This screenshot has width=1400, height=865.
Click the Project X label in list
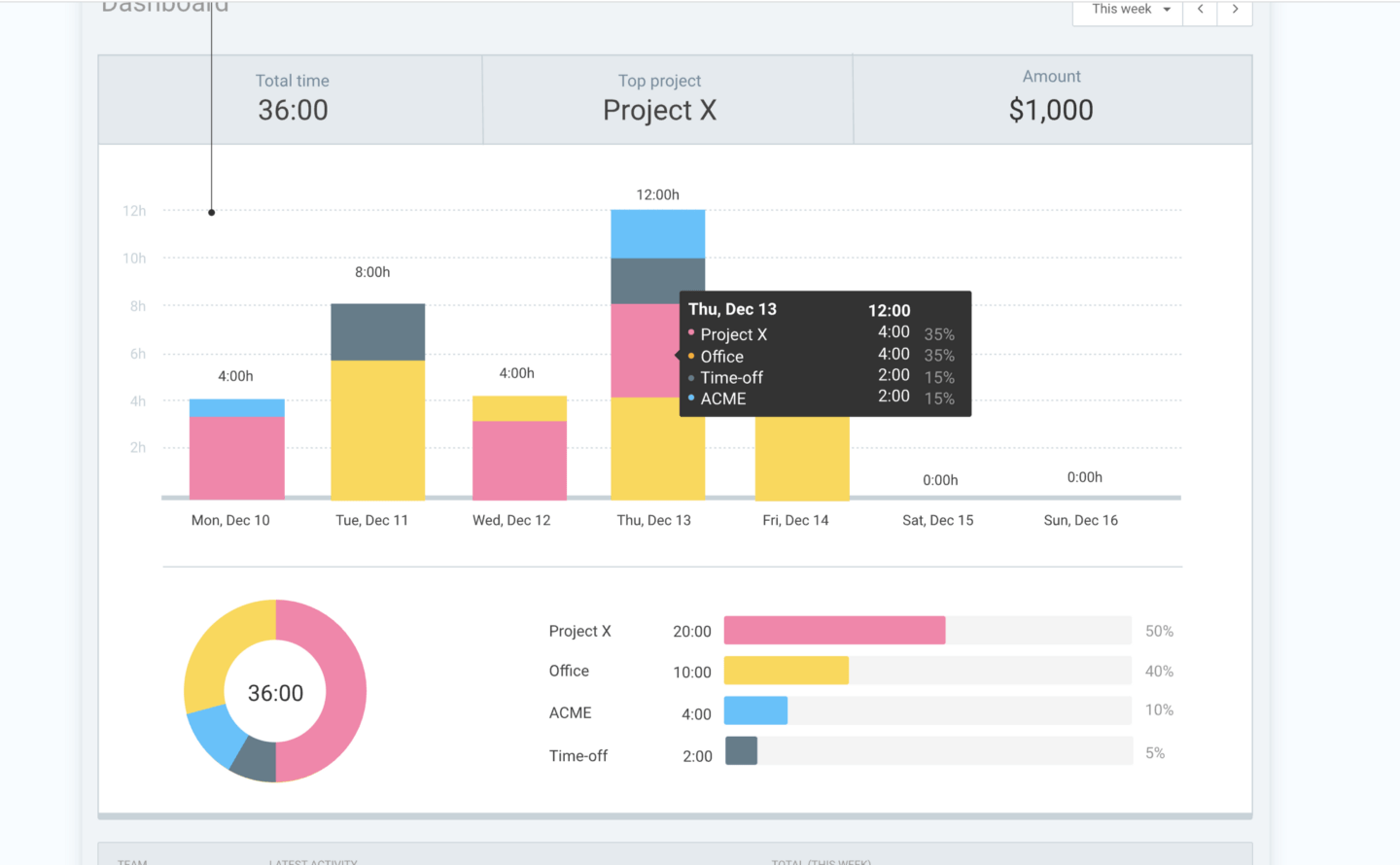(x=579, y=631)
